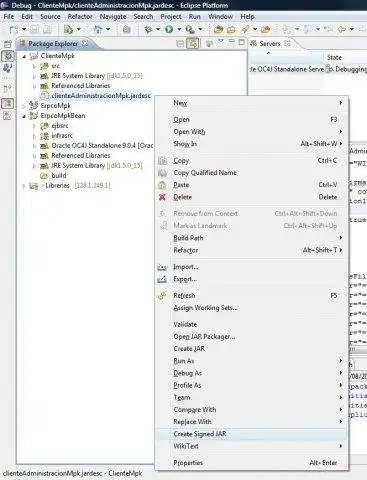Open the Team submenu

(252, 397)
